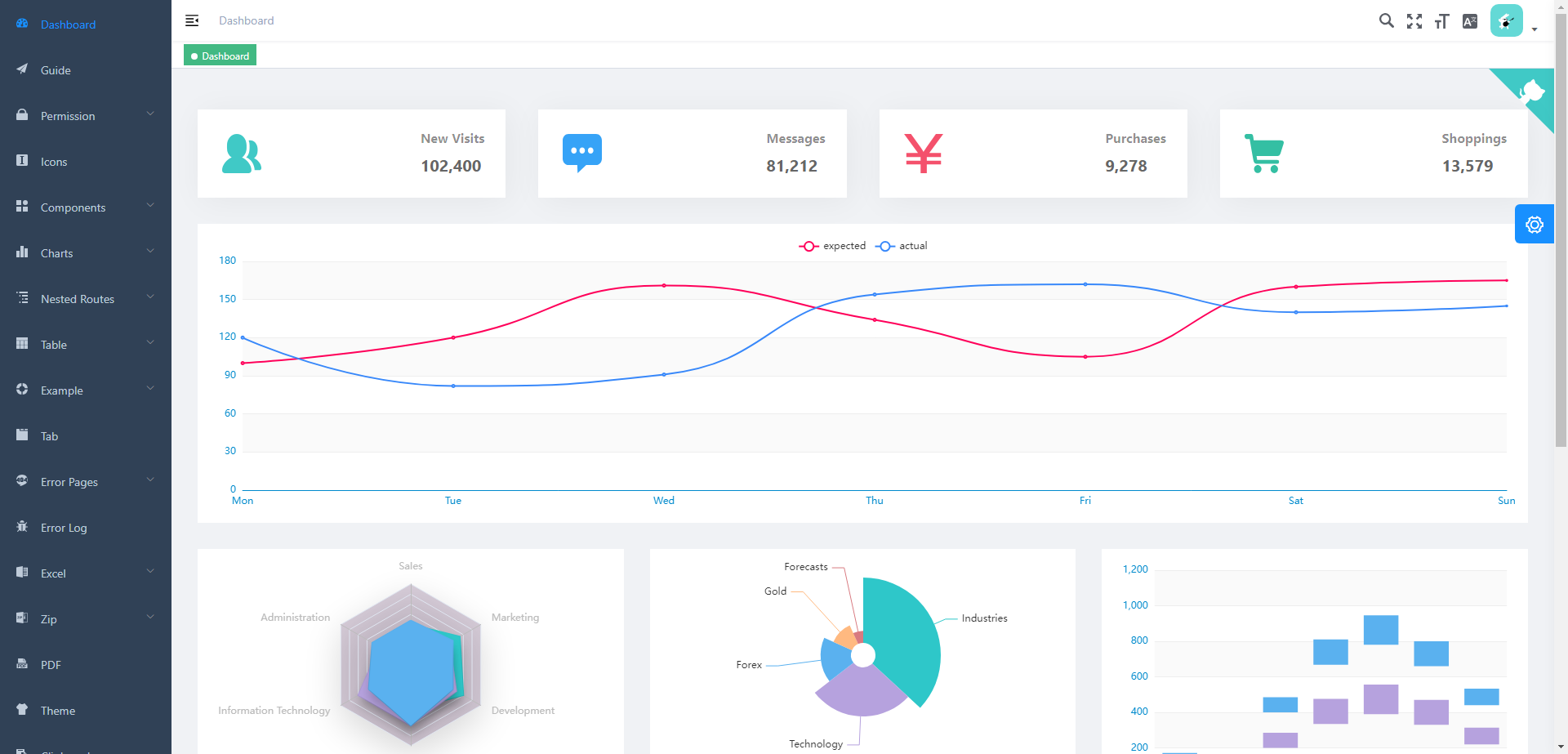Screen dimensions: 1568x754
Task: Select the Dashboard tag tab
Action: (x=220, y=56)
